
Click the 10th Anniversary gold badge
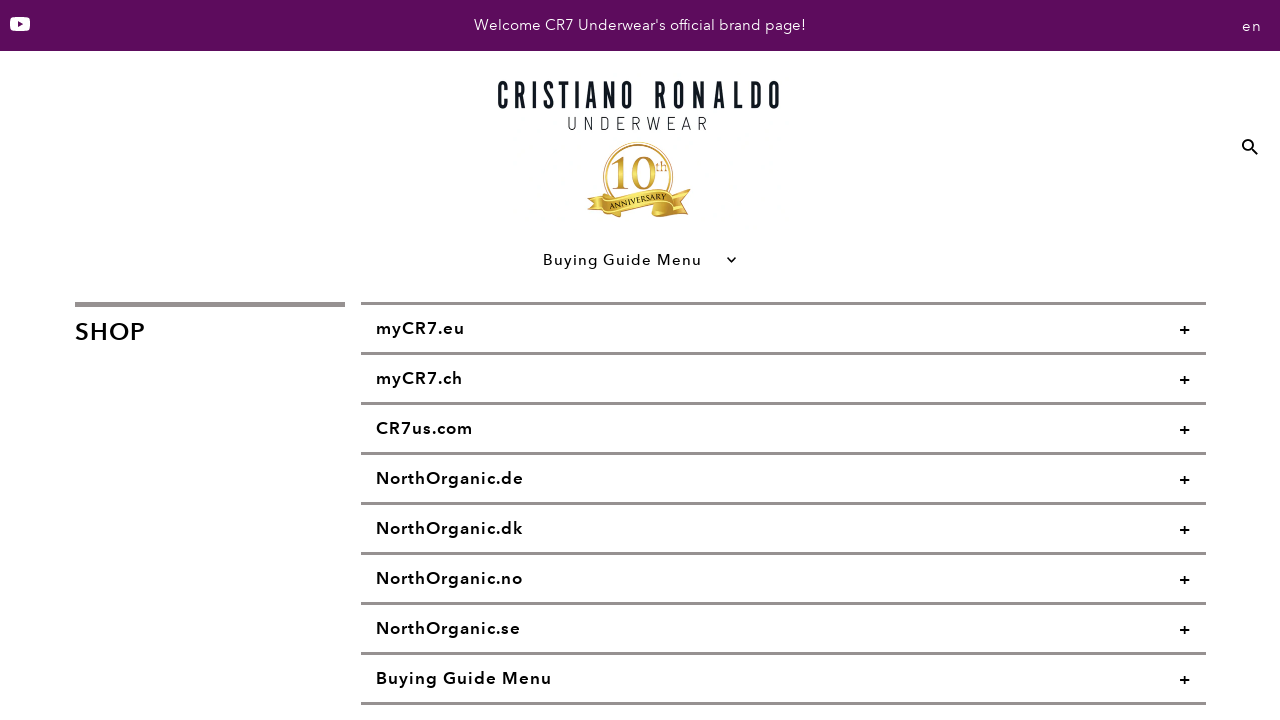point(638,180)
